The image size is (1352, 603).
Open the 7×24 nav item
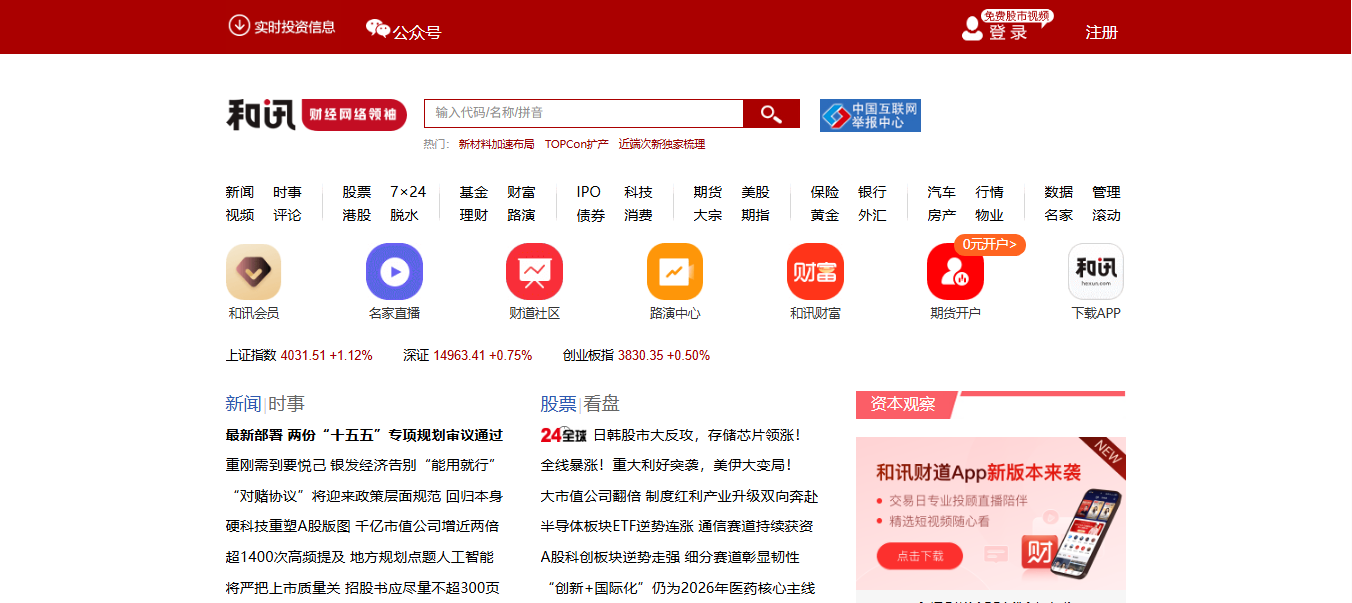click(408, 192)
